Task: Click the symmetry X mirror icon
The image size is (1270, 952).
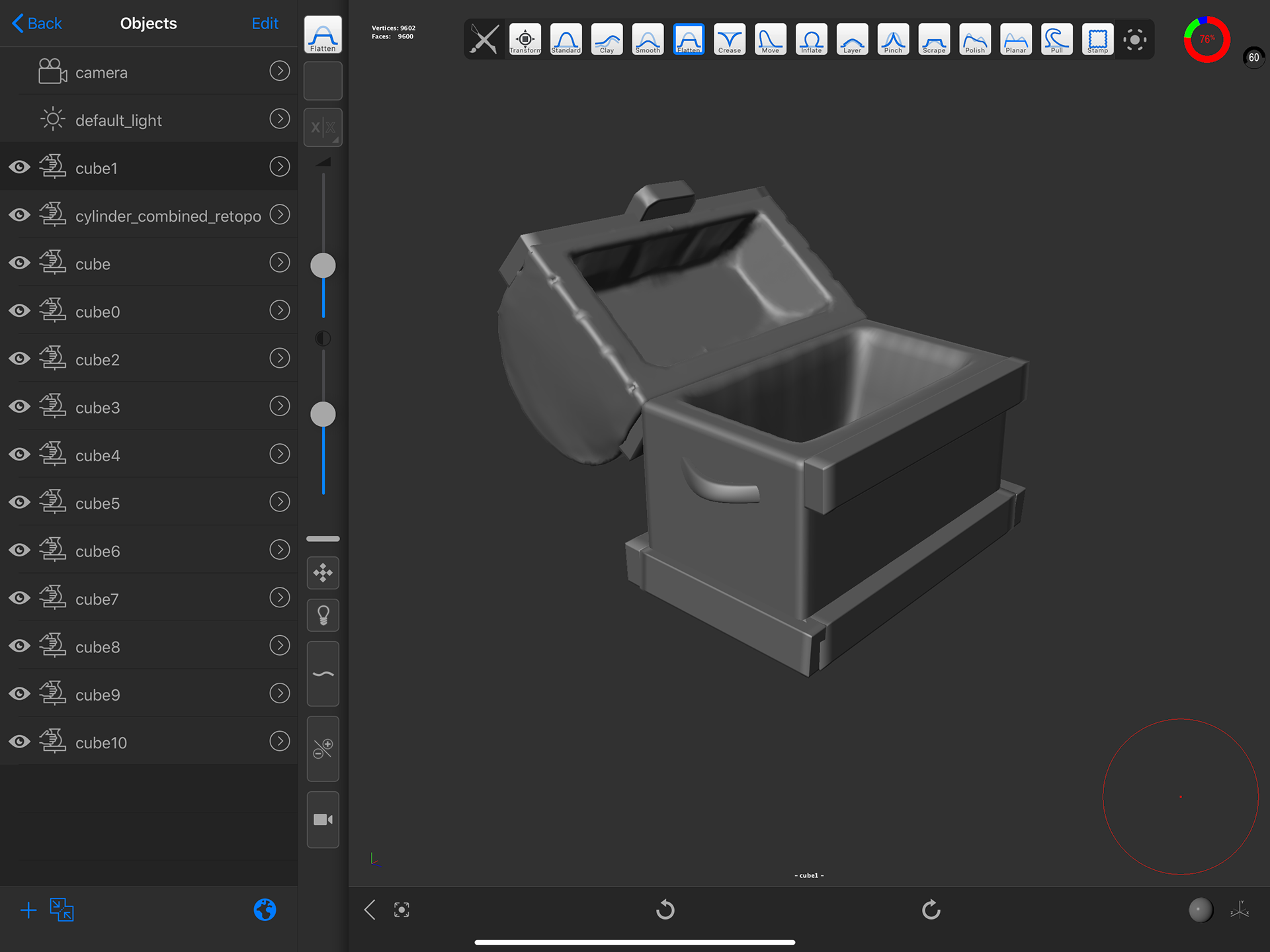Action: pos(323,127)
